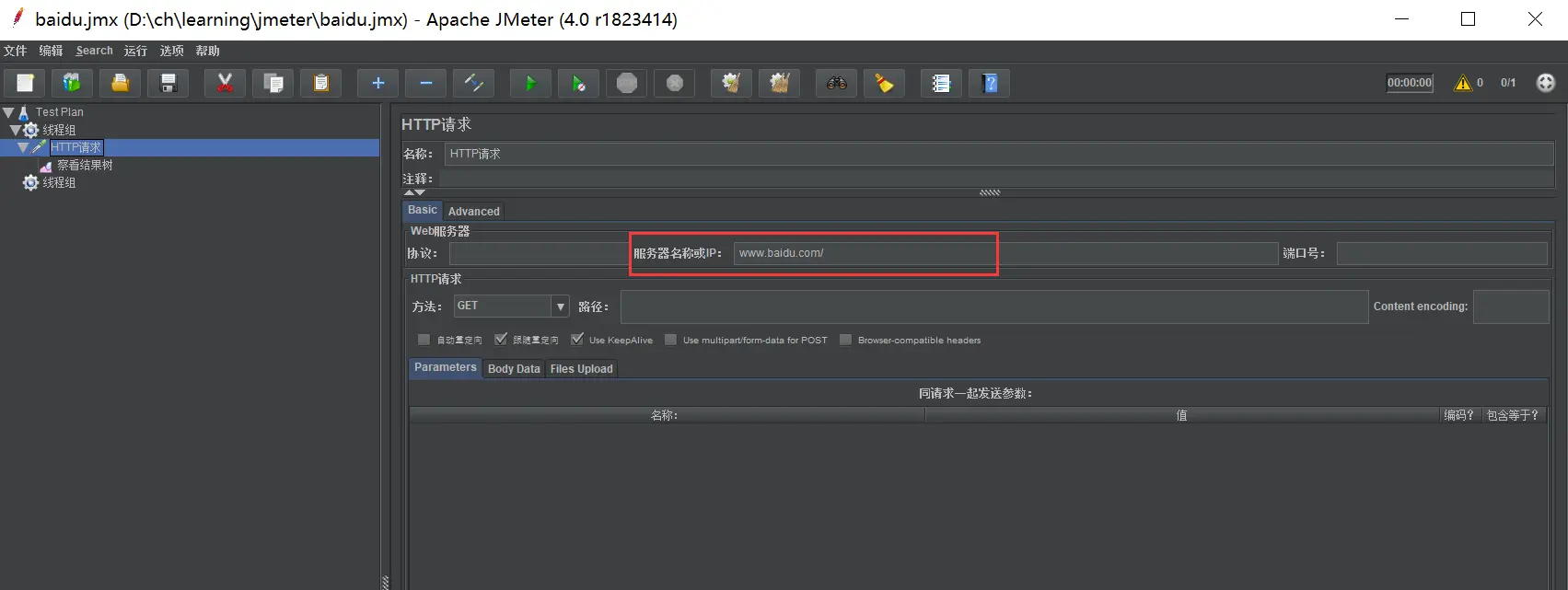Click the 协议 protocol input field

point(539,253)
